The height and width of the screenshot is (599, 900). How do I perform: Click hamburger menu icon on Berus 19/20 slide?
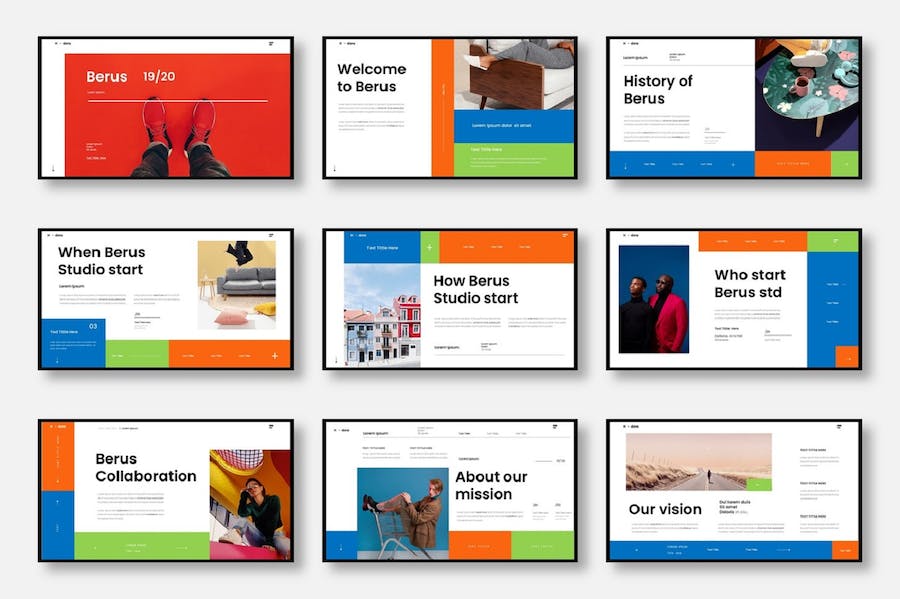pyautogui.click(x=271, y=44)
